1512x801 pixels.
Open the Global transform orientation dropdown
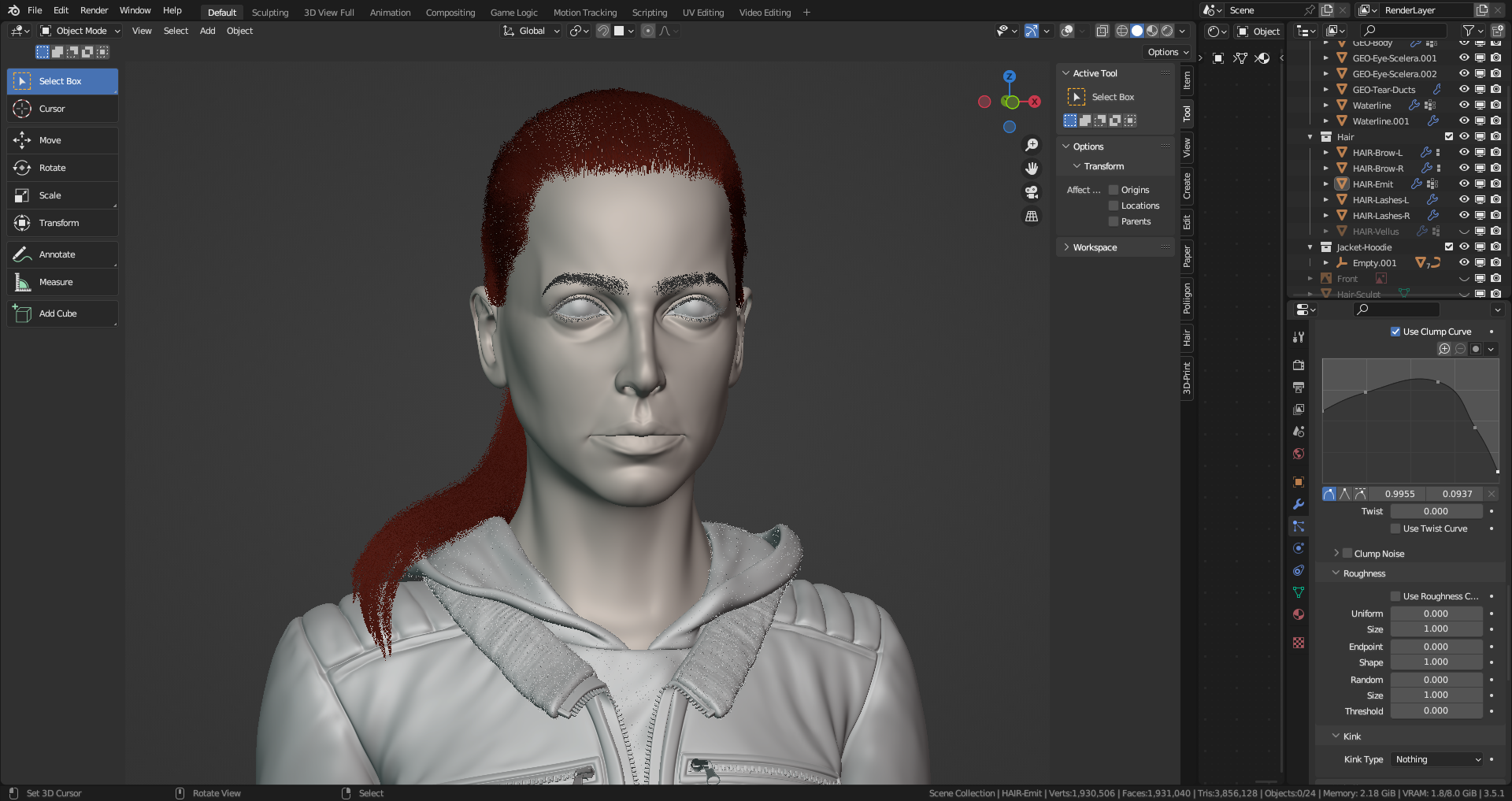pyautogui.click(x=532, y=31)
